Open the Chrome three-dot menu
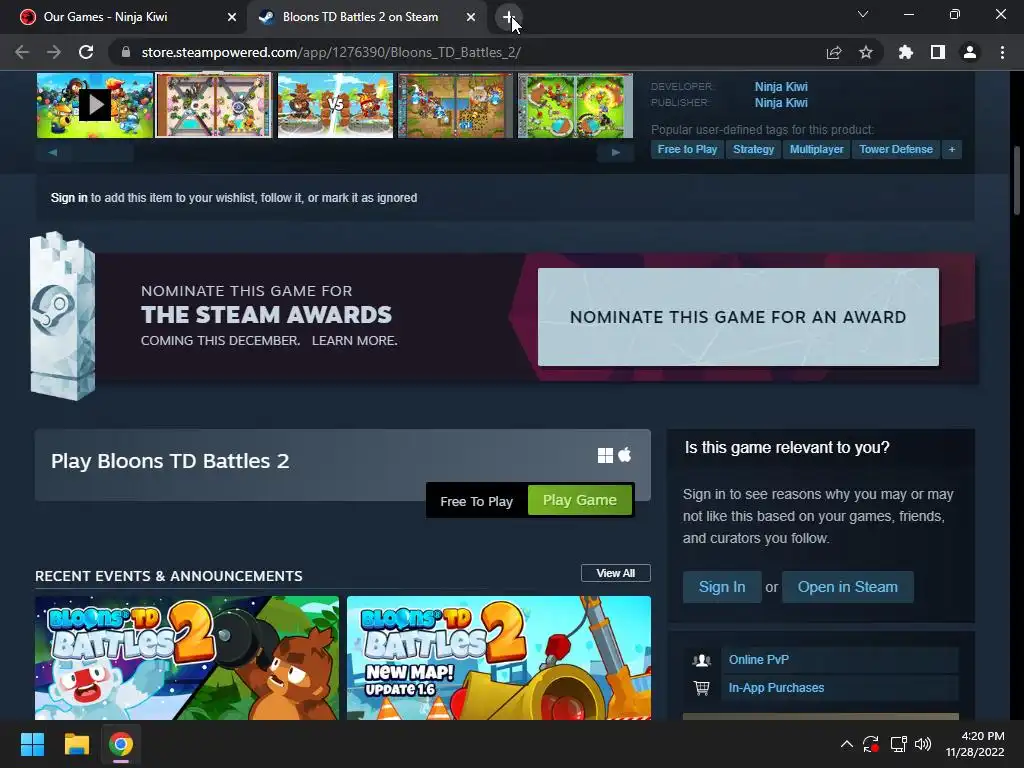This screenshot has width=1024, height=768. click(1002, 52)
